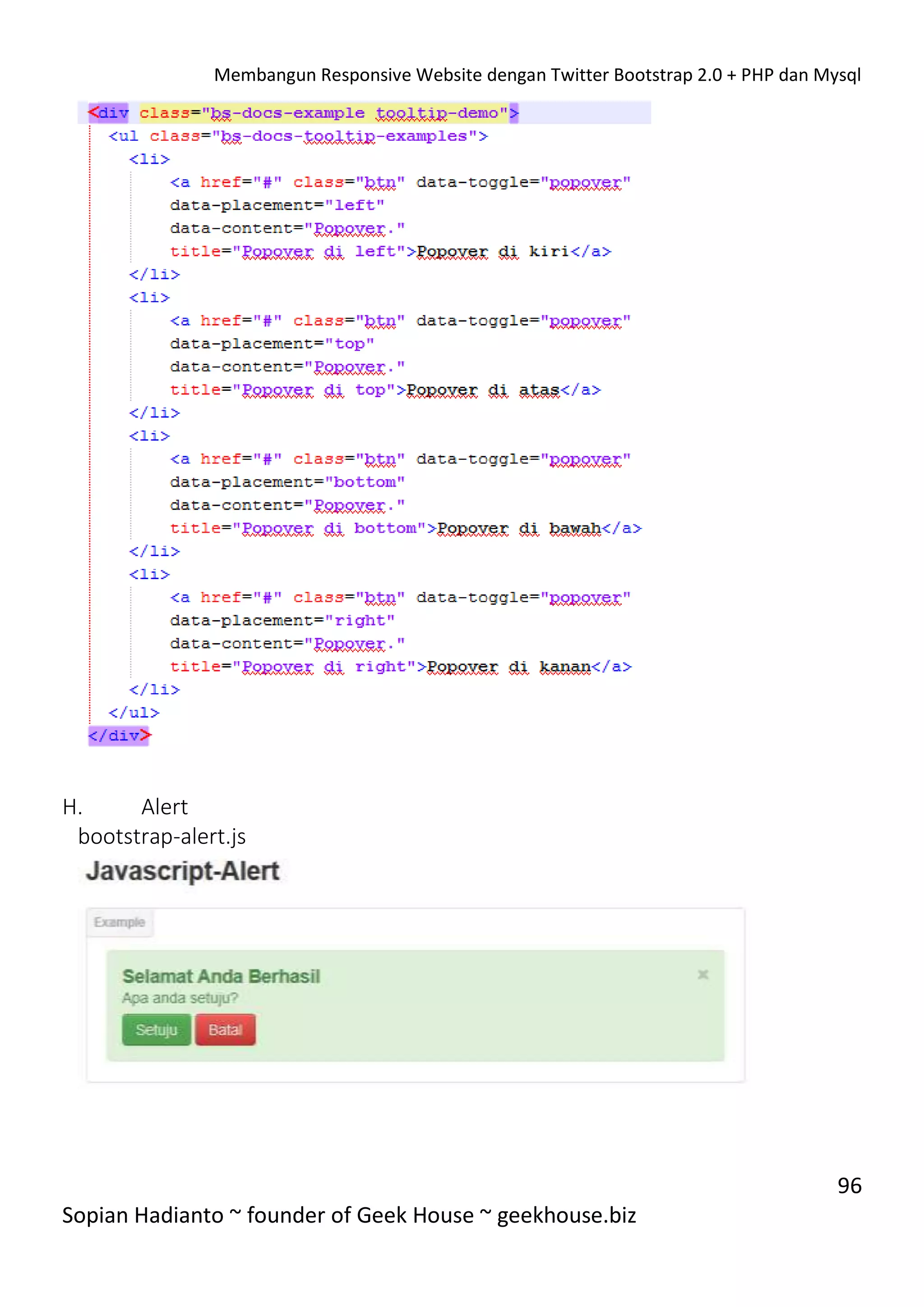
Task: Click the 'bootstrap-alert.js' text
Action: pyautogui.click(x=162, y=836)
